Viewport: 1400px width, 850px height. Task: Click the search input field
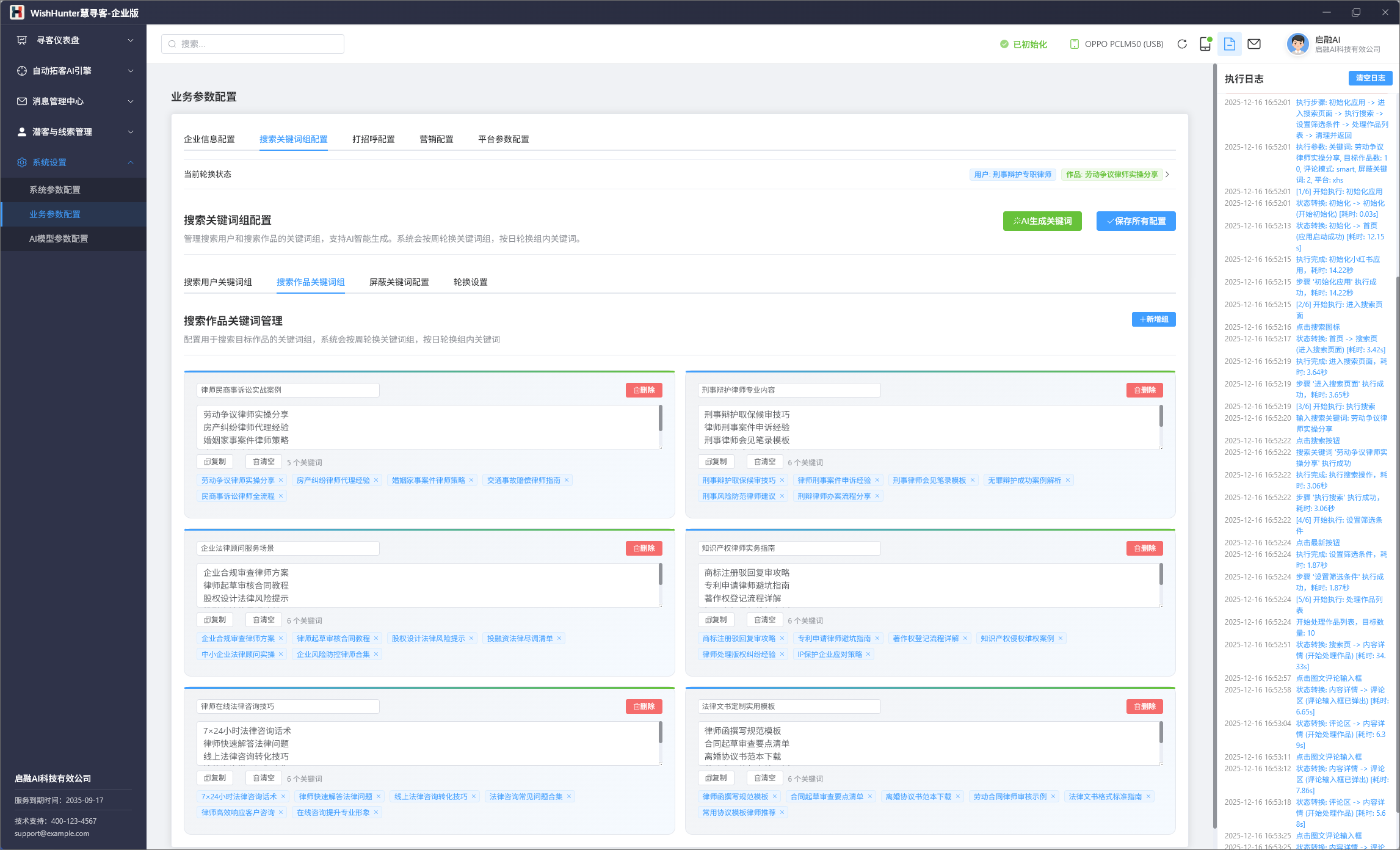pos(253,44)
